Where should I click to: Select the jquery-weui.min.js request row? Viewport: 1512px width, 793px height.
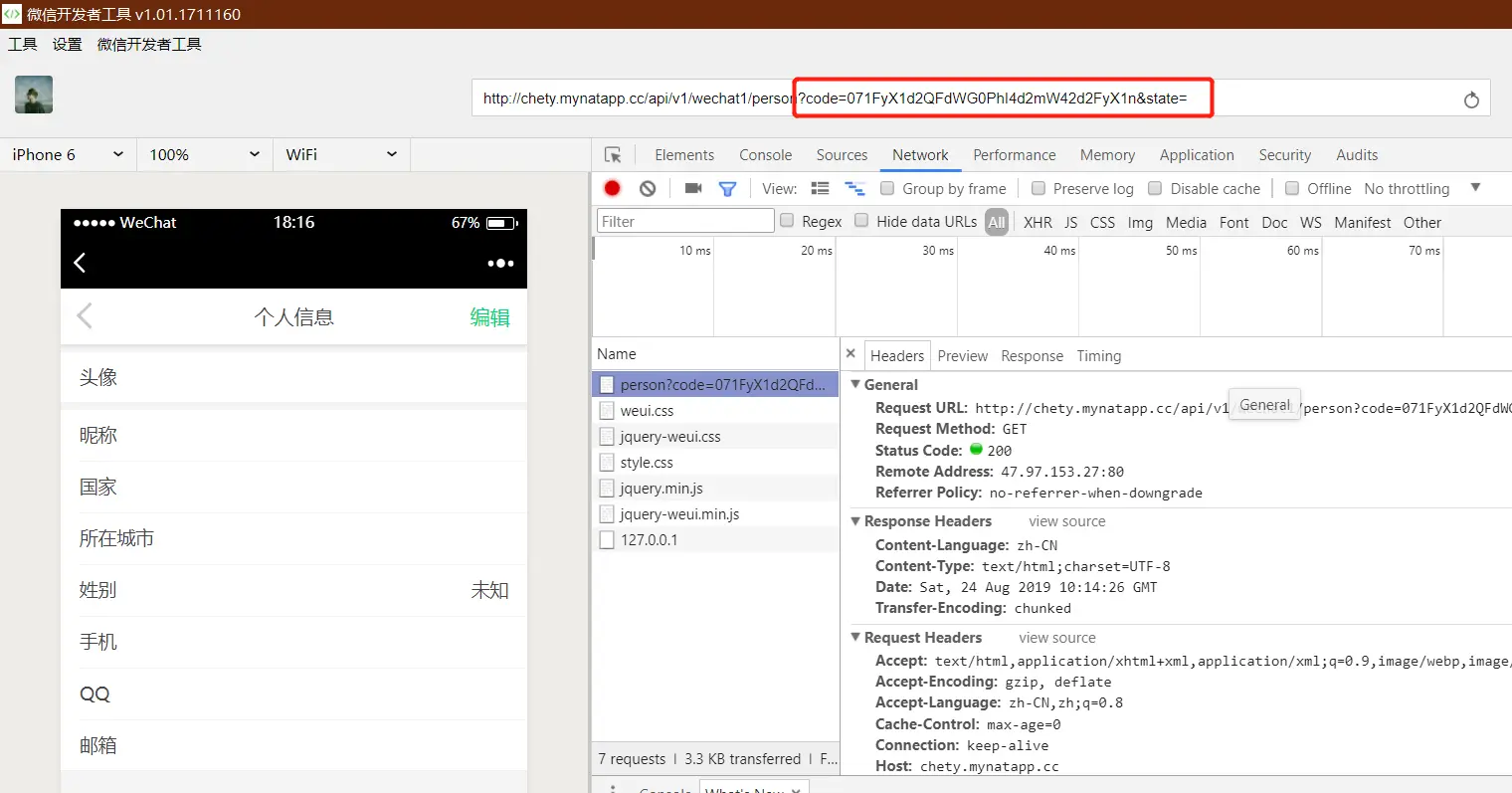(x=715, y=513)
